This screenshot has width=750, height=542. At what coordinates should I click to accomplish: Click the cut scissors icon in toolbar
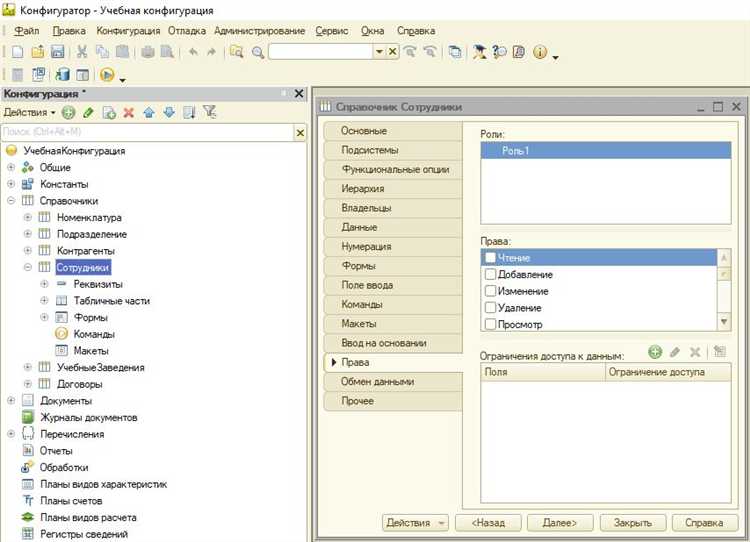tap(82, 51)
